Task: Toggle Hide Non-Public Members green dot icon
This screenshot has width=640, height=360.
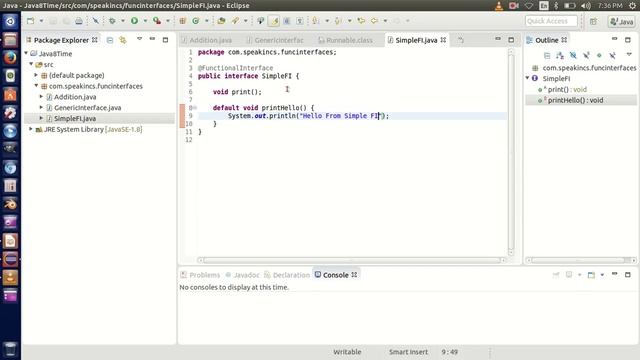Action: click(x=599, y=55)
